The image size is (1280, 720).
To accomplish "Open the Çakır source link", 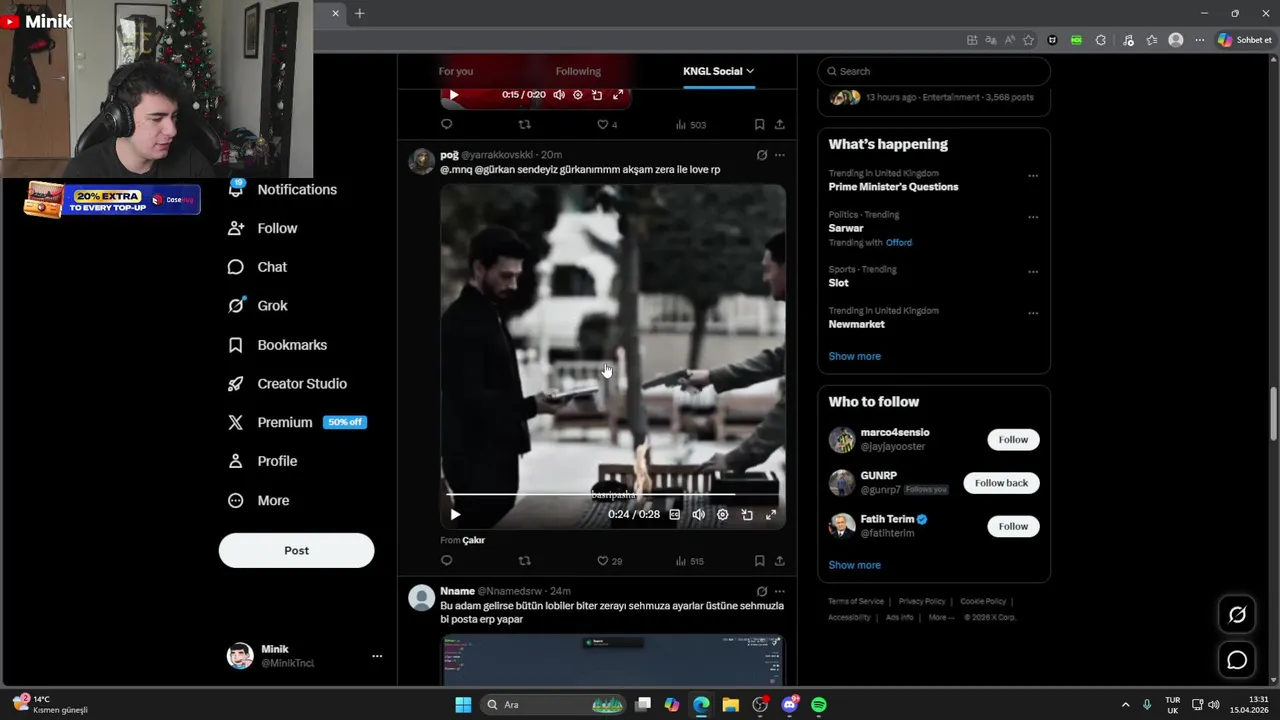I will tap(473, 540).
